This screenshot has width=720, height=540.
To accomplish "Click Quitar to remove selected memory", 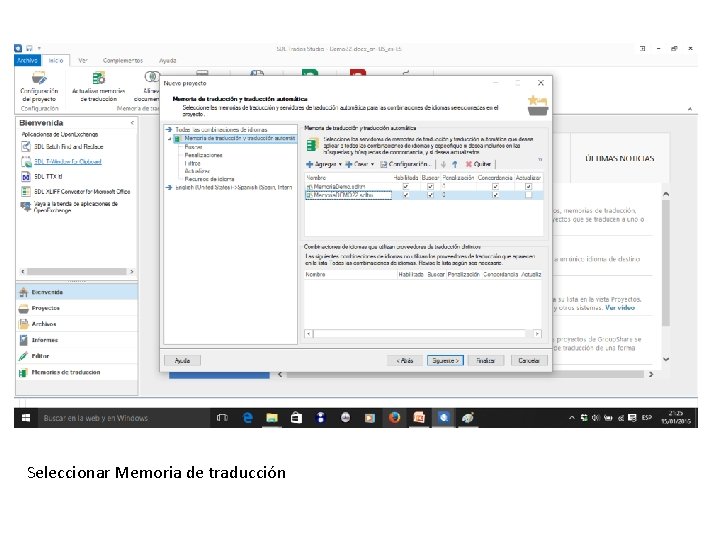I will tap(478, 164).
